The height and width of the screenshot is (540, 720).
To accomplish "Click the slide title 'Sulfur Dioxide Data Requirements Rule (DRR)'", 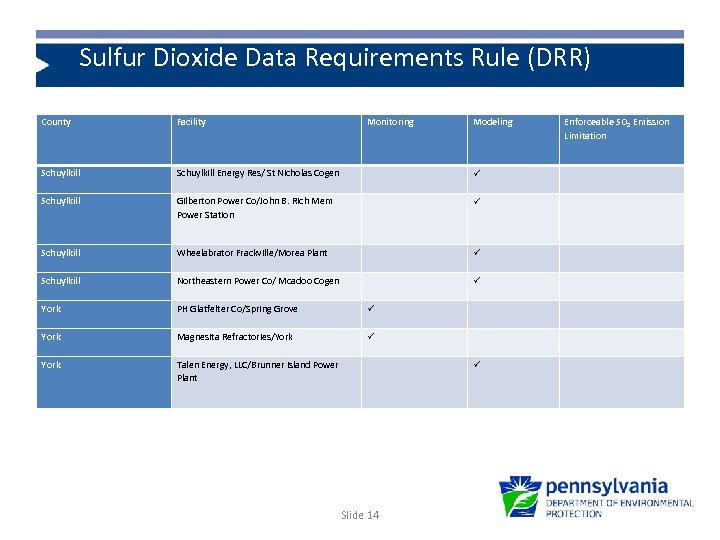I will pyautogui.click(x=334, y=58).
